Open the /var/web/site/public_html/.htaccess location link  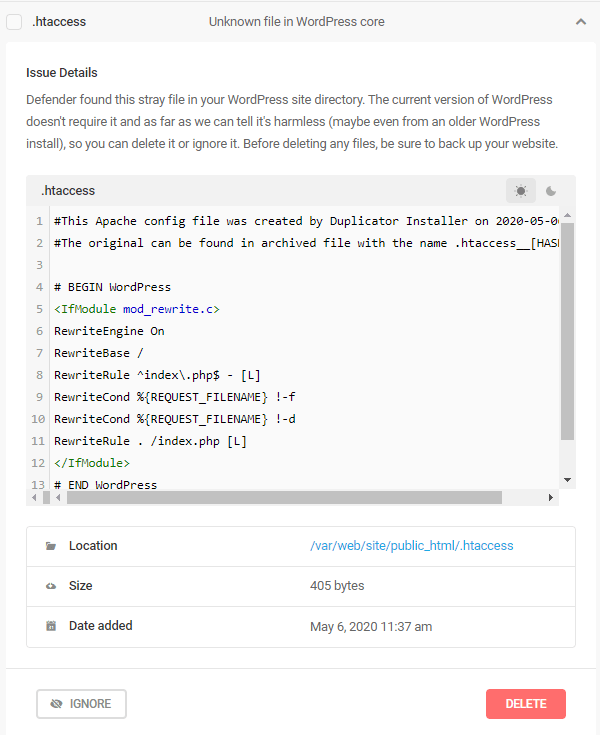(412, 546)
